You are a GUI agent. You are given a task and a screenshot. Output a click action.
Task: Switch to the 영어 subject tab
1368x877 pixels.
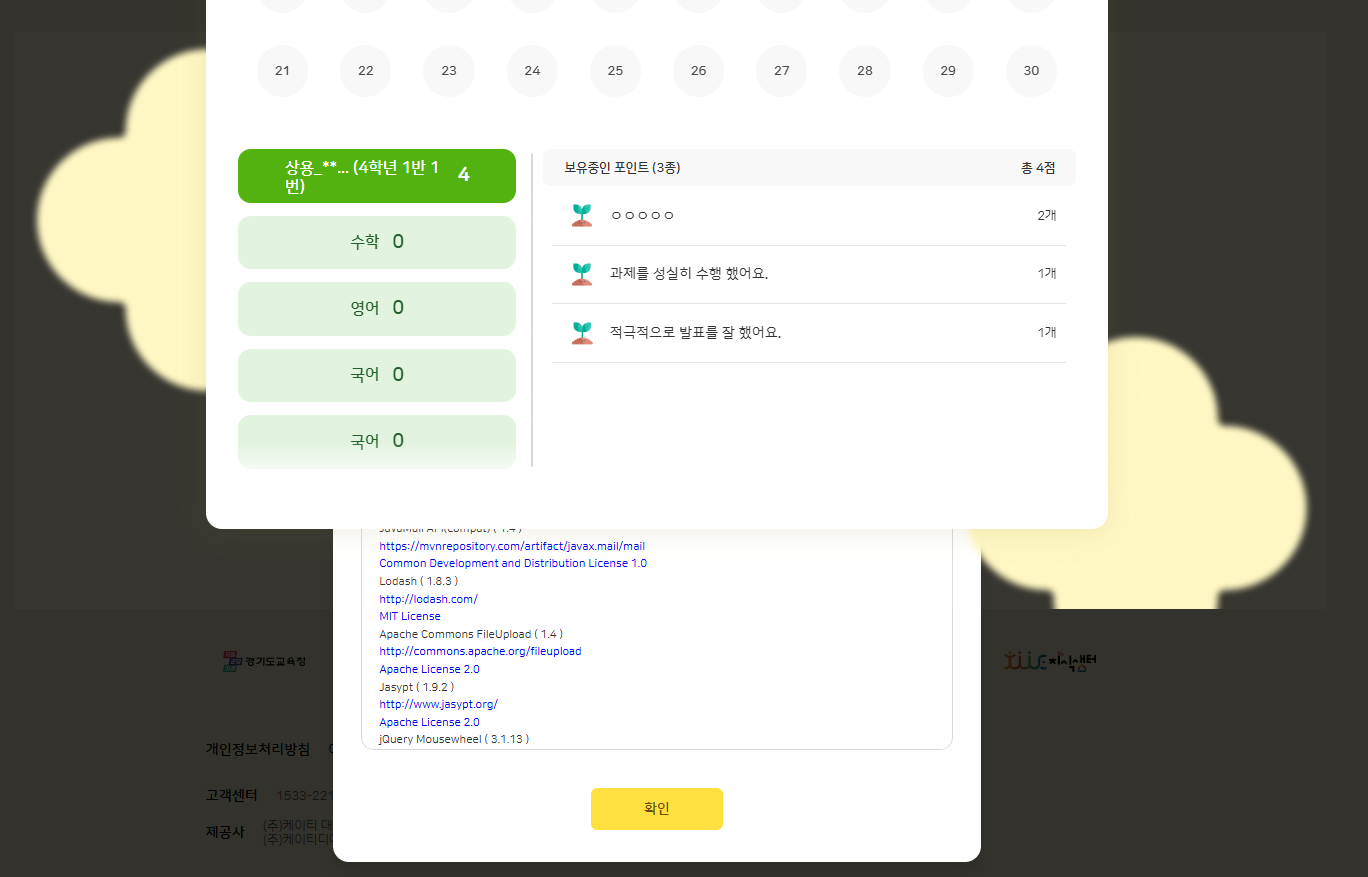click(x=376, y=308)
